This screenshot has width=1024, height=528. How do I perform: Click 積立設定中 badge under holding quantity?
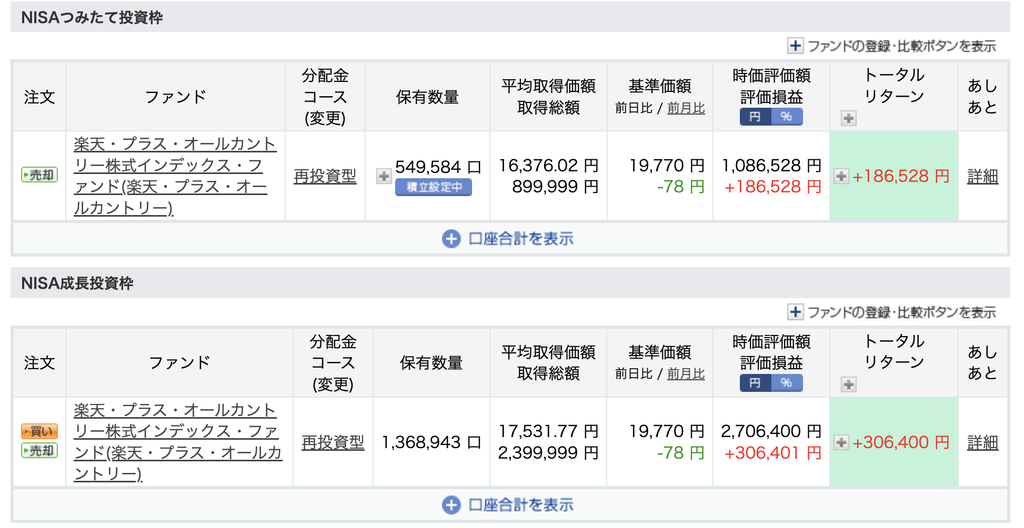click(x=434, y=188)
